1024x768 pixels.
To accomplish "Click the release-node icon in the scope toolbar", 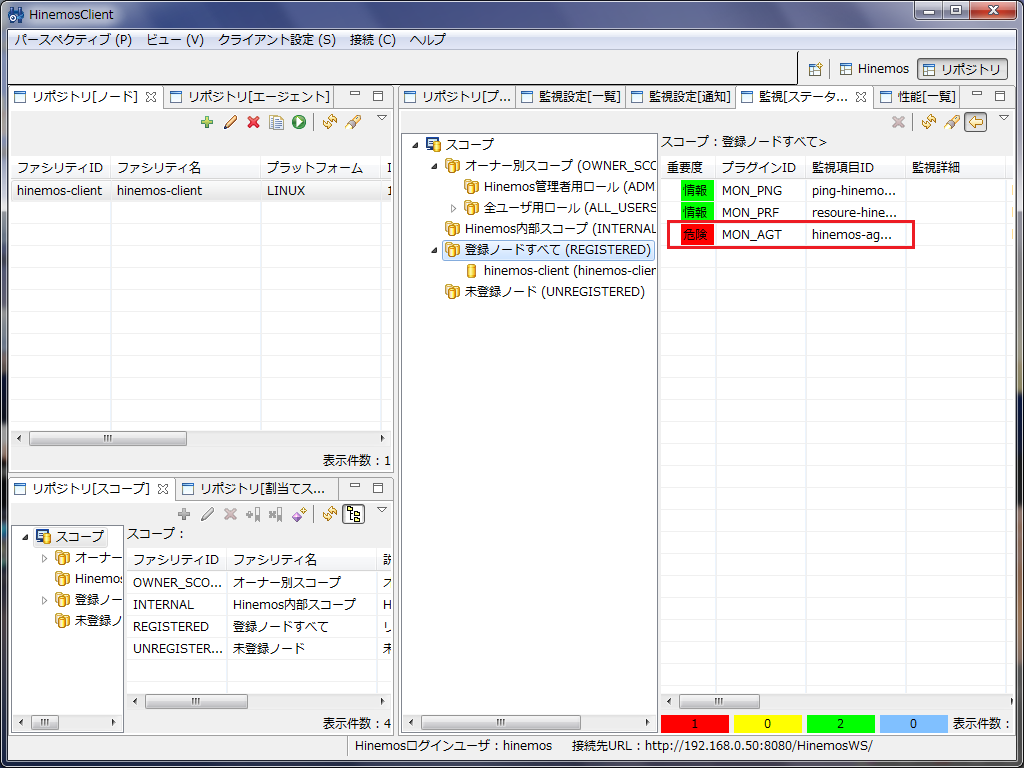I will (x=276, y=515).
